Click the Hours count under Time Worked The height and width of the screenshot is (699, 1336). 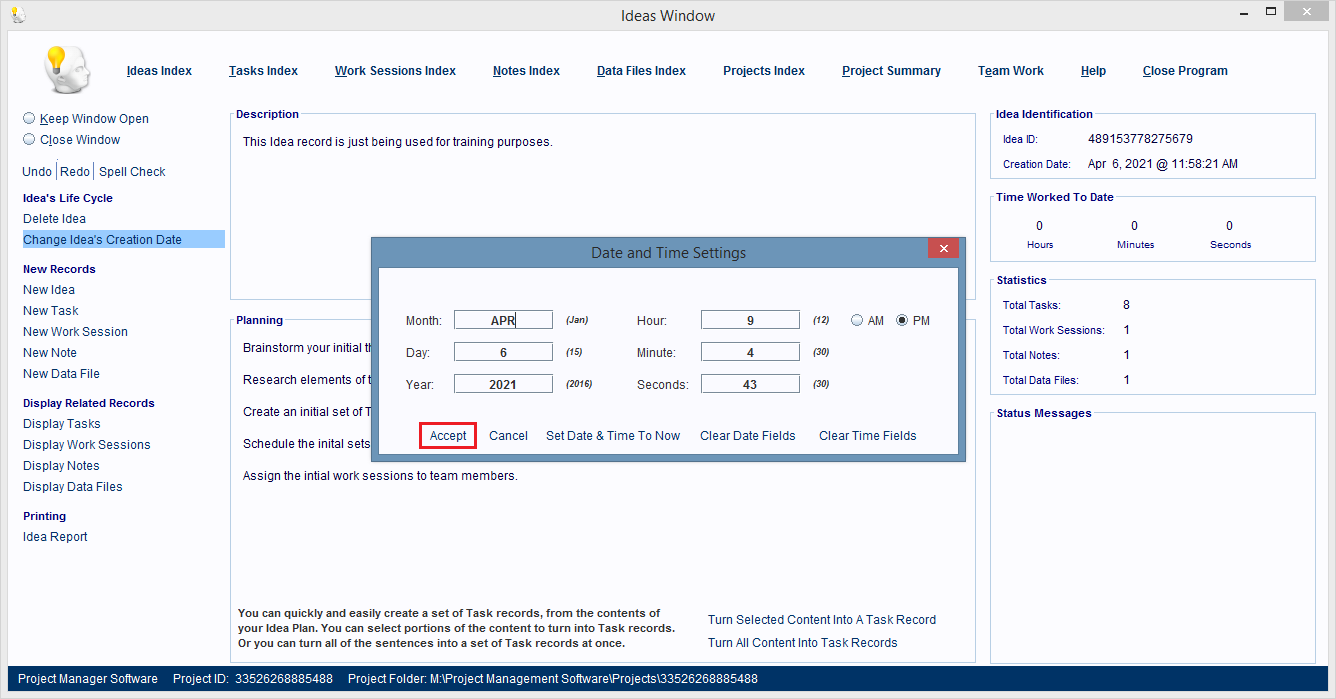[x=1040, y=226]
